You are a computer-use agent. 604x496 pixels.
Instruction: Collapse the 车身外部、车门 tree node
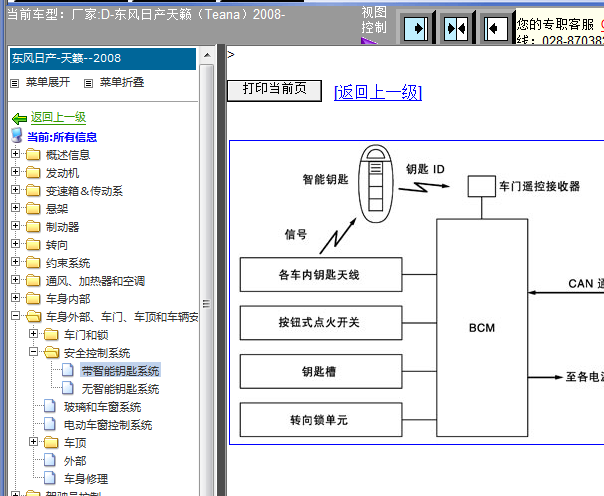[15, 316]
